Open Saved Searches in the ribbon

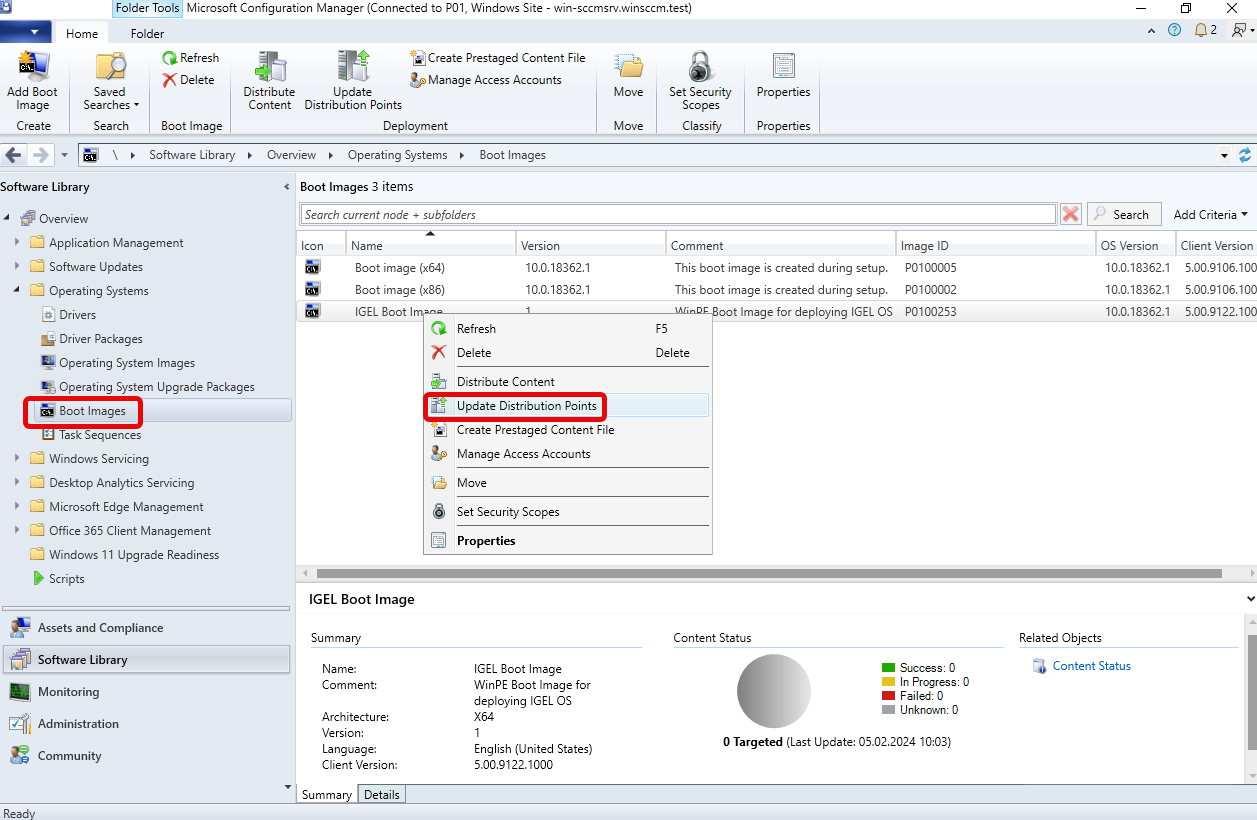click(x=110, y=68)
